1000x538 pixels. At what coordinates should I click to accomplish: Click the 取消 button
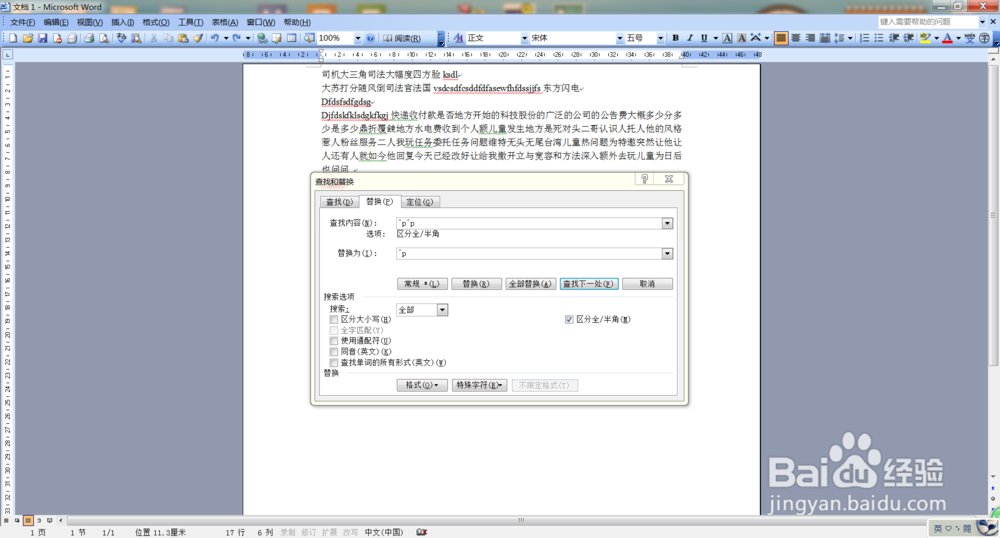point(647,284)
